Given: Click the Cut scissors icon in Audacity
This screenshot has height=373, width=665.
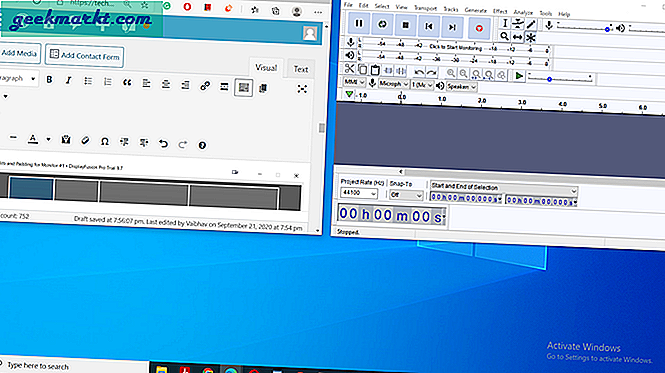Looking at the screenshot, I should (349, 68).
